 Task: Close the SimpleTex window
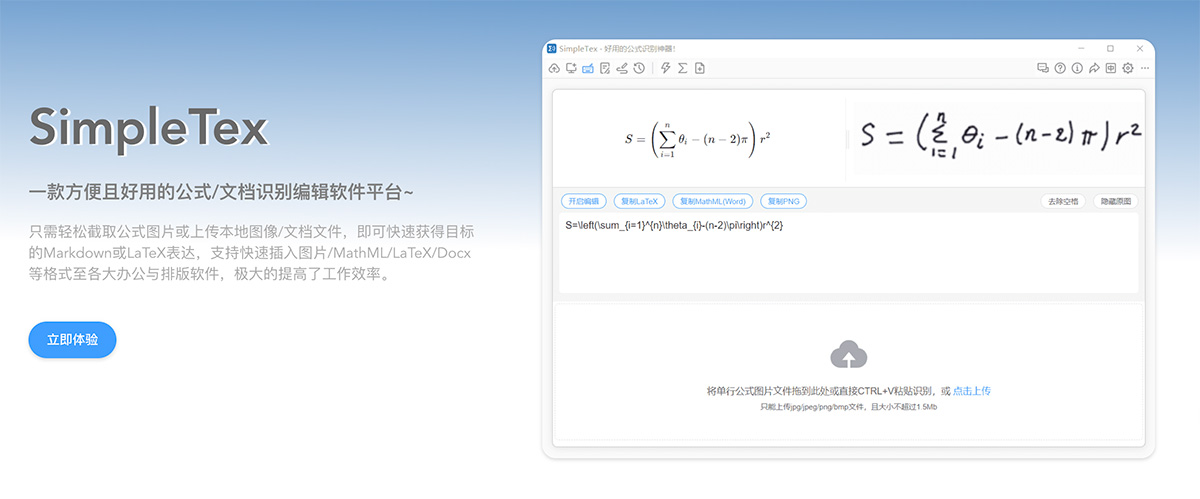point(1140,48)
